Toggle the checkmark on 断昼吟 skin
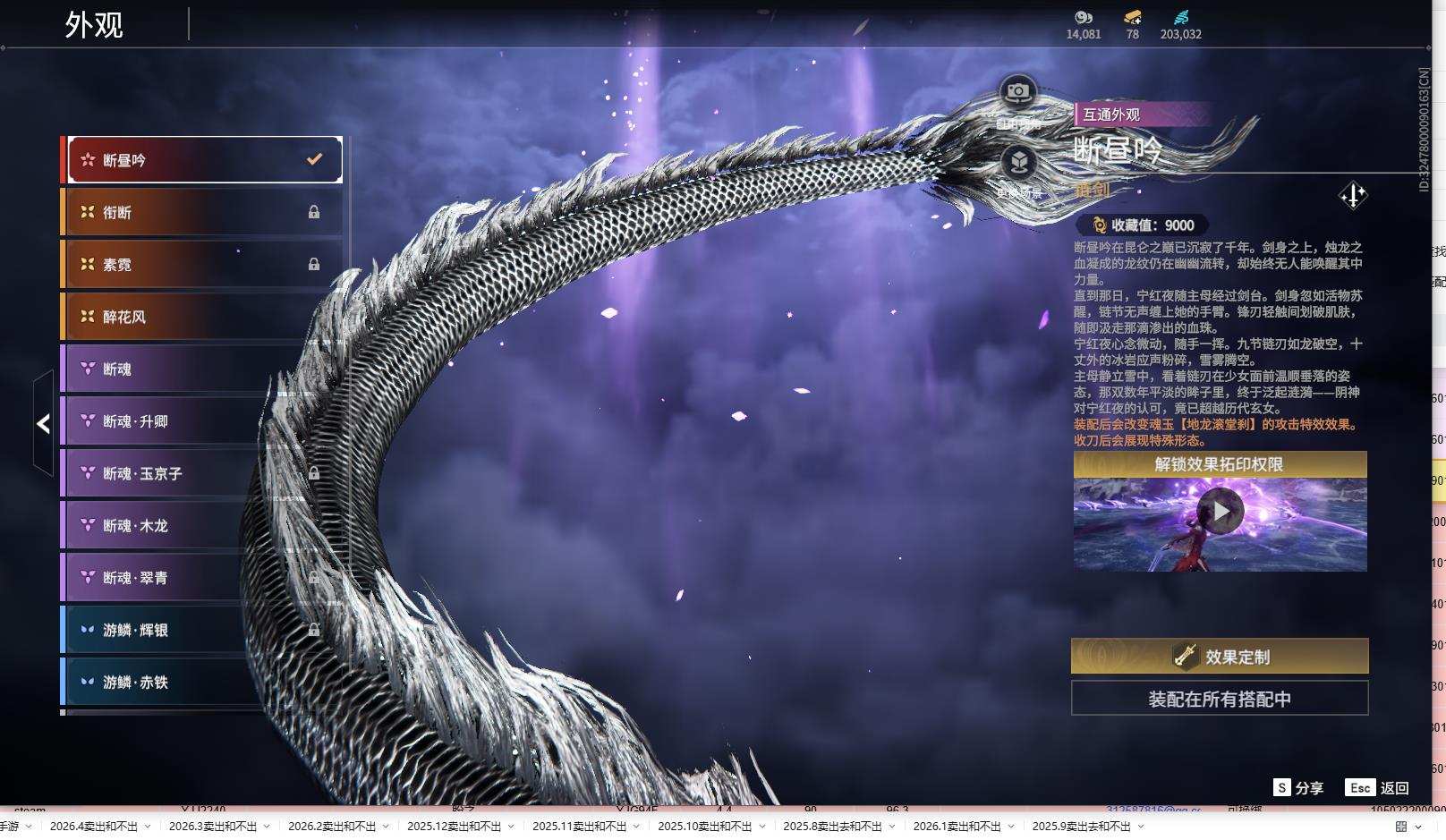Screen dimensions: 1446x840 coord(314,159)
